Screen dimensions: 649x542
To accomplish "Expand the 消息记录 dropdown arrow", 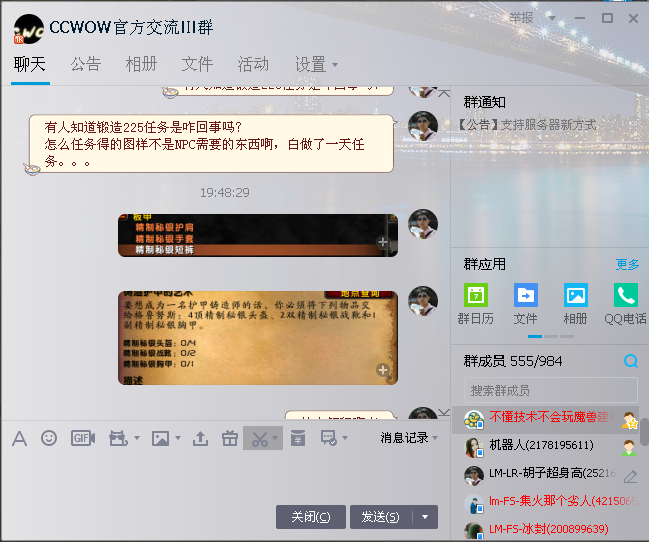I will 435,438.
